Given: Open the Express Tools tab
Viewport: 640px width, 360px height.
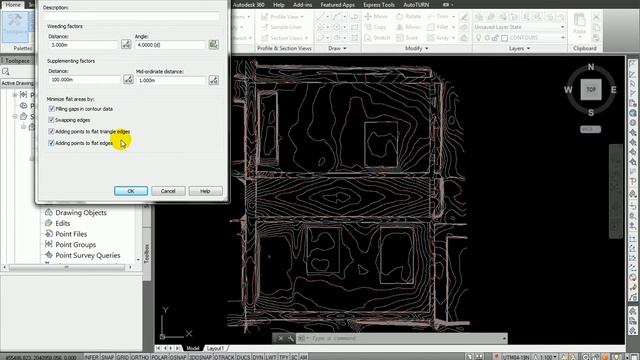Looking at the screenshot, I should click(x=379, y=5).
